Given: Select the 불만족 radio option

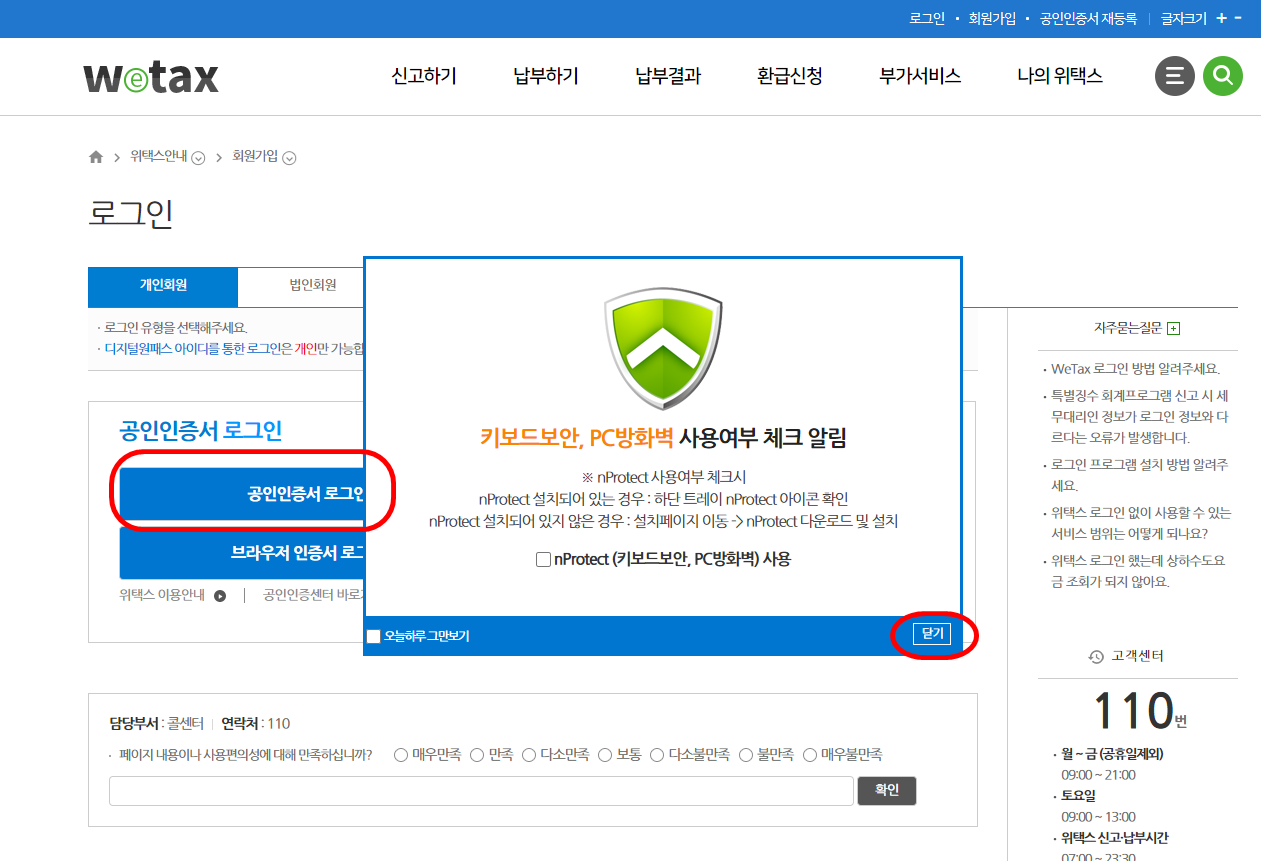Looking at the screenshot, I should point(745,755).
